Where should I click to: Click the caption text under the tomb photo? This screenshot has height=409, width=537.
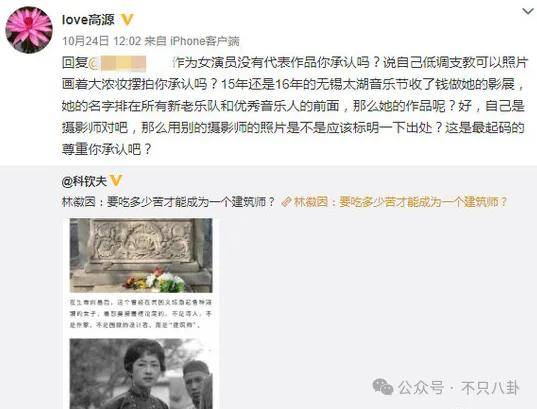click(x=141, y=314)
